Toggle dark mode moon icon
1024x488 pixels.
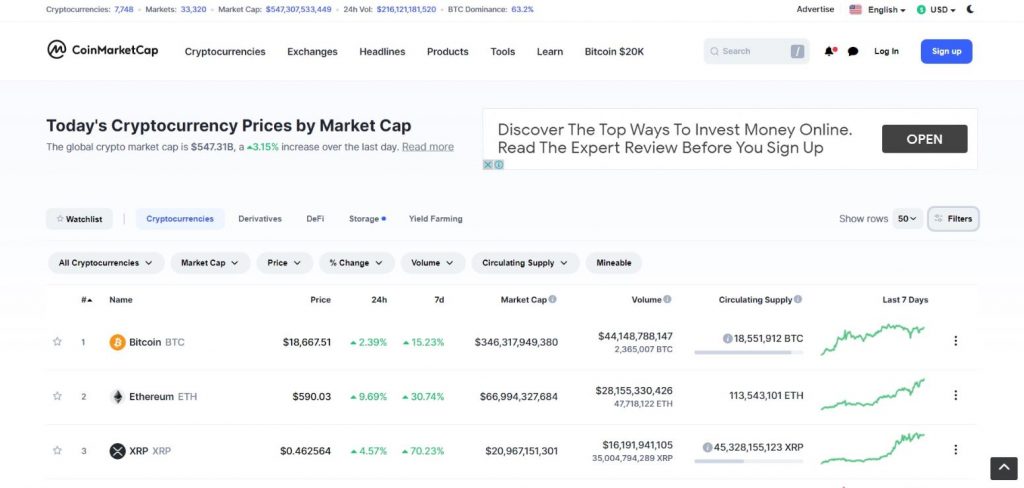coord(970,9)
